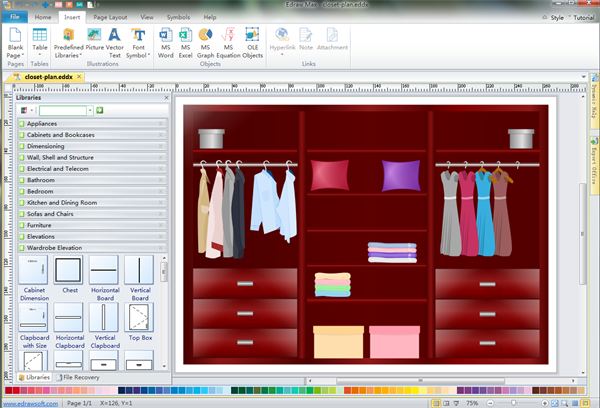The height and width of the screenshot is (408, 600).
Task: Select the Chest shape in library
Action: [x=68, y=270]
